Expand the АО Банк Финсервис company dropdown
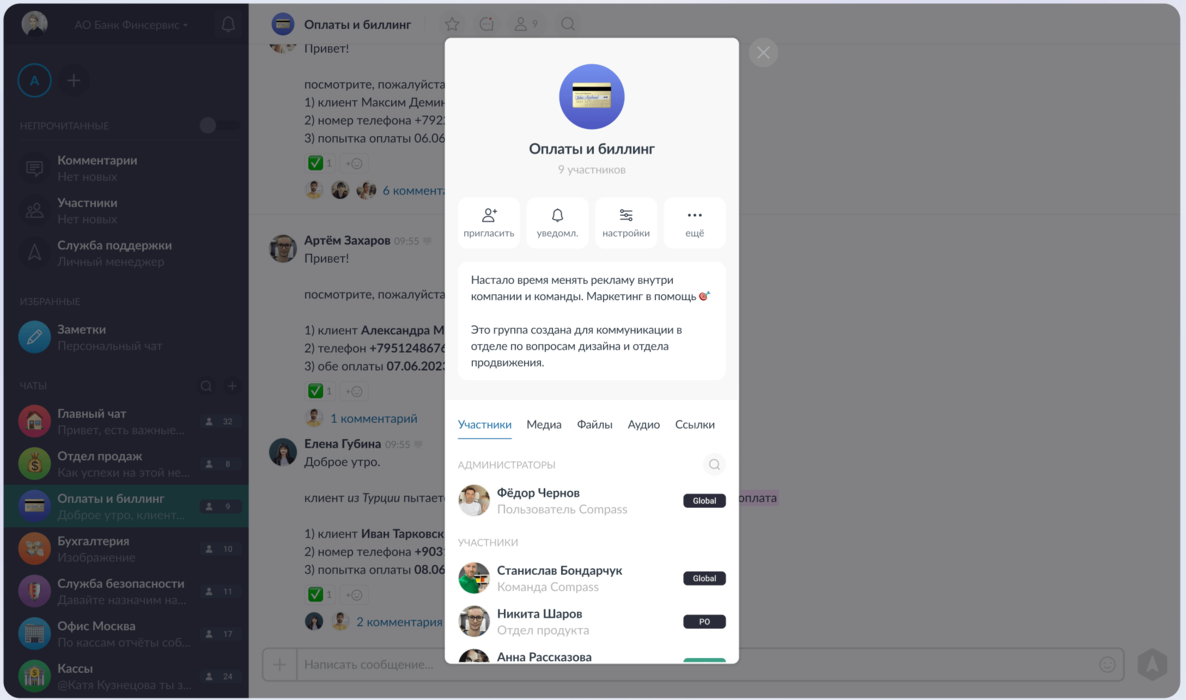Screen dimensions: 1186x700 point(131,25)
